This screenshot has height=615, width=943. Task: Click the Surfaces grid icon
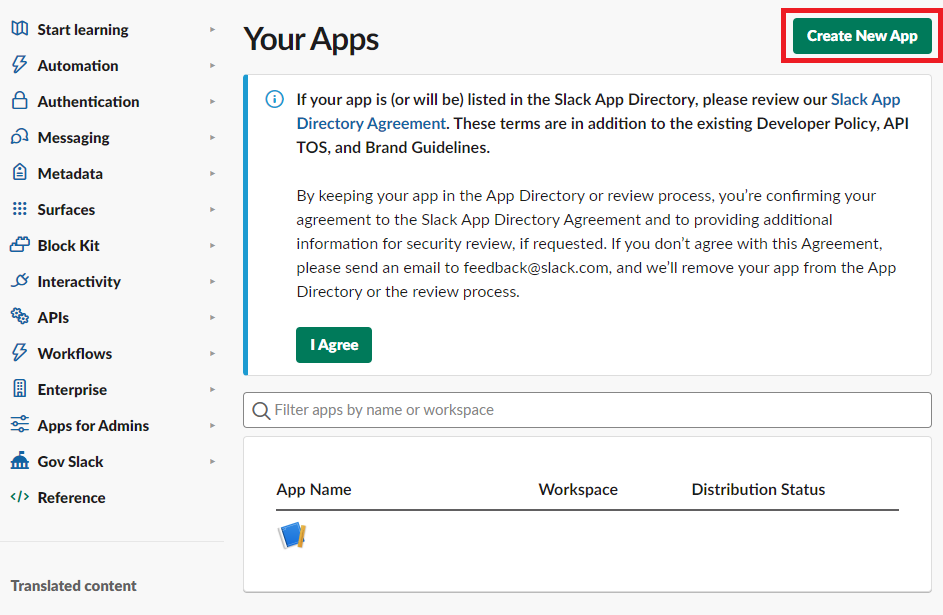19,209
